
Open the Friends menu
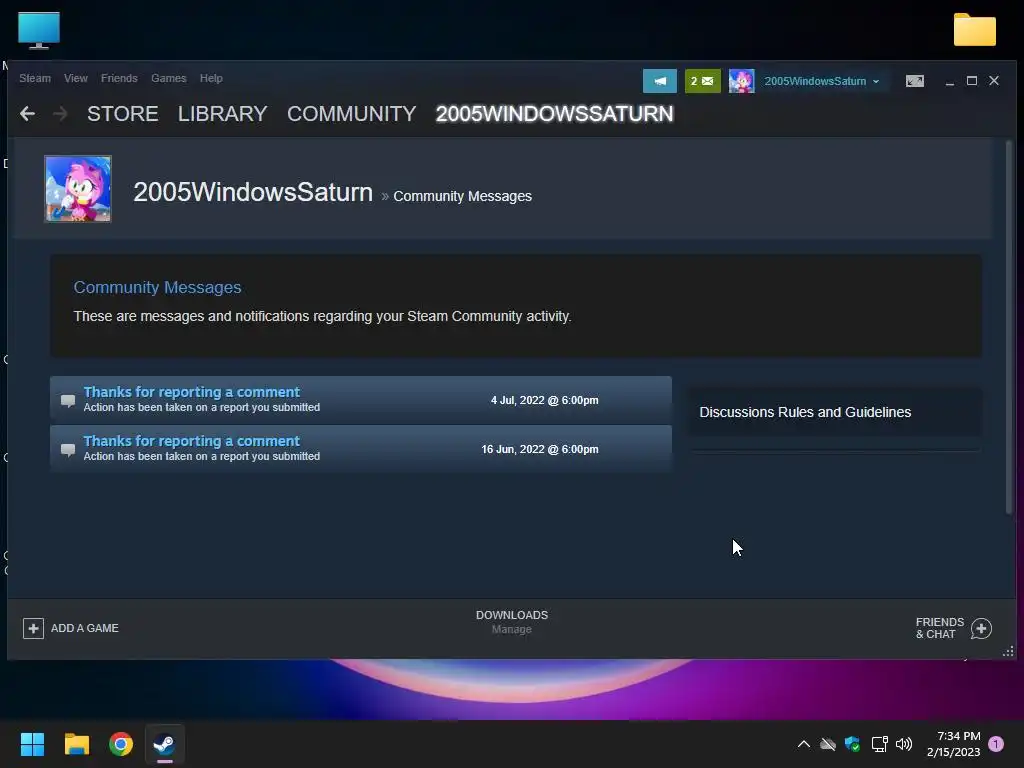119,78
